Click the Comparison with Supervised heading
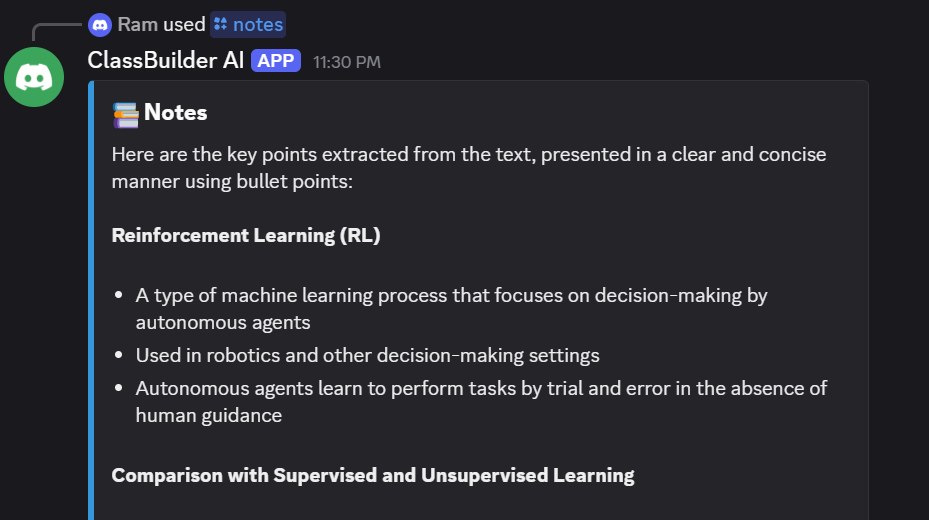The height and width of the screenshot is (520, 929). 372,475
